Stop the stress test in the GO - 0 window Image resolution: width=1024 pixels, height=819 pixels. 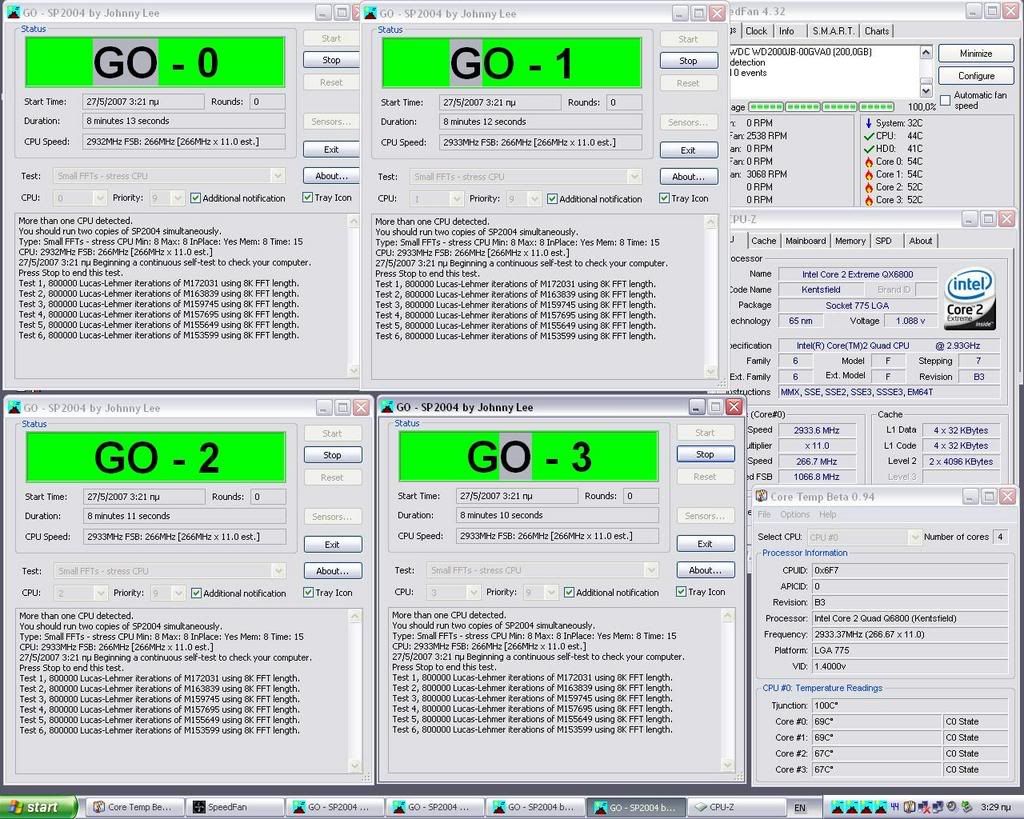[x=331, y=60]
